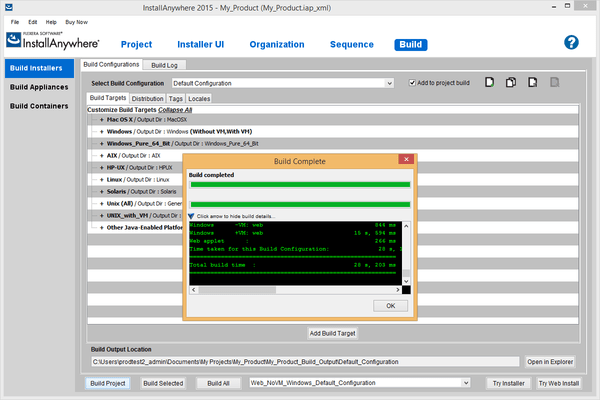Select the Build tab
The image size is (600, 400).
click(411, 44)
